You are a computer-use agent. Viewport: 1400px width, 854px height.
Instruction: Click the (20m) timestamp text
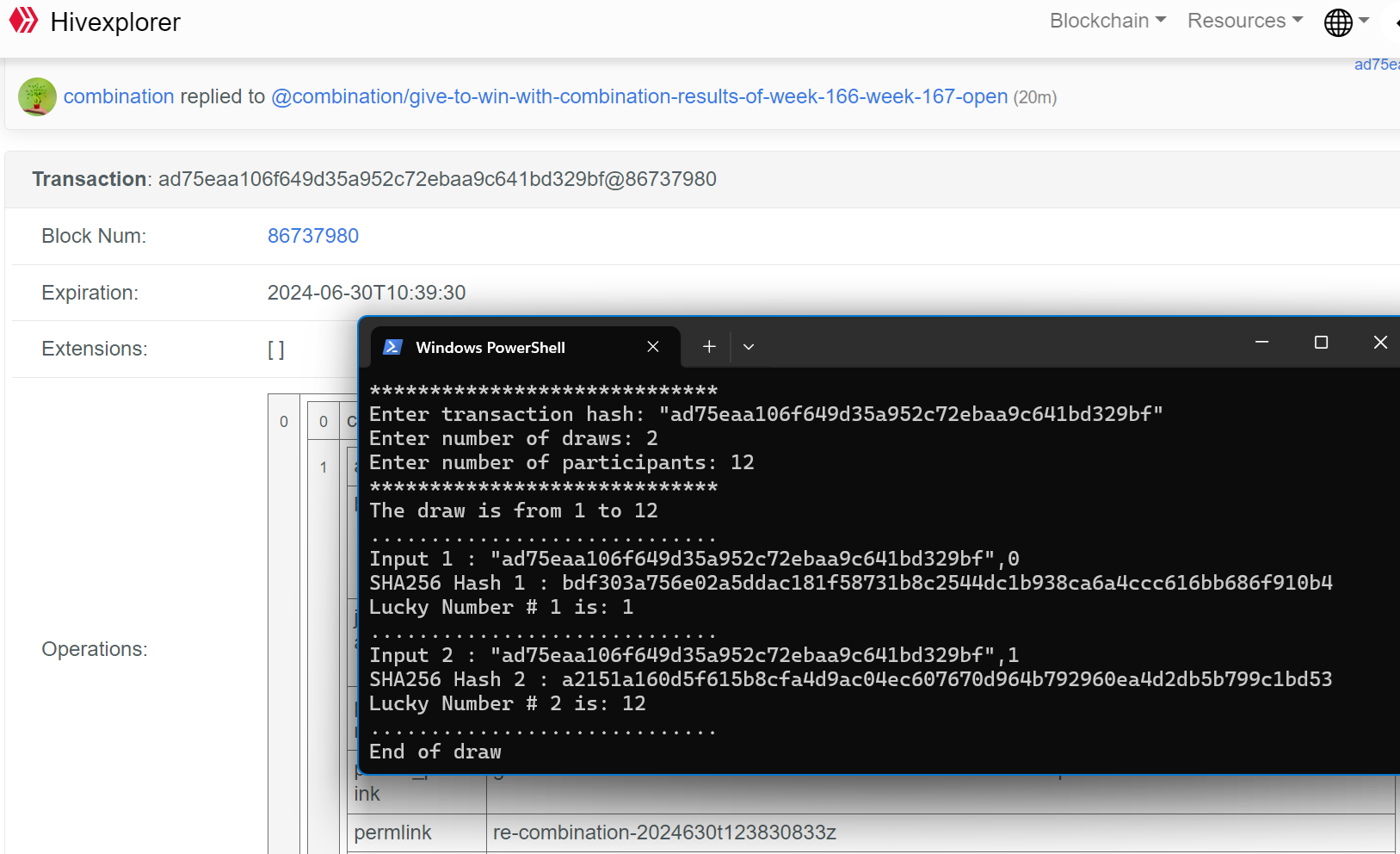[x=1035, y=97]
